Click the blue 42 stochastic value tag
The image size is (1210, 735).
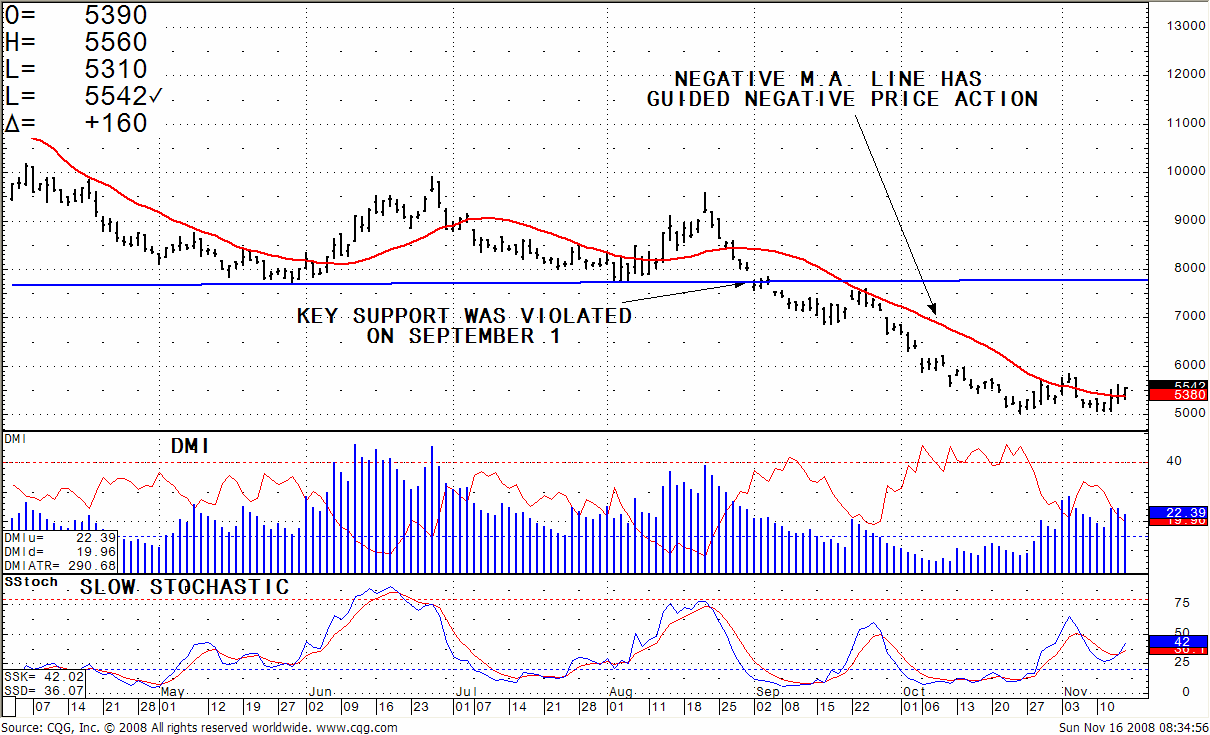tap(1179, 641)
